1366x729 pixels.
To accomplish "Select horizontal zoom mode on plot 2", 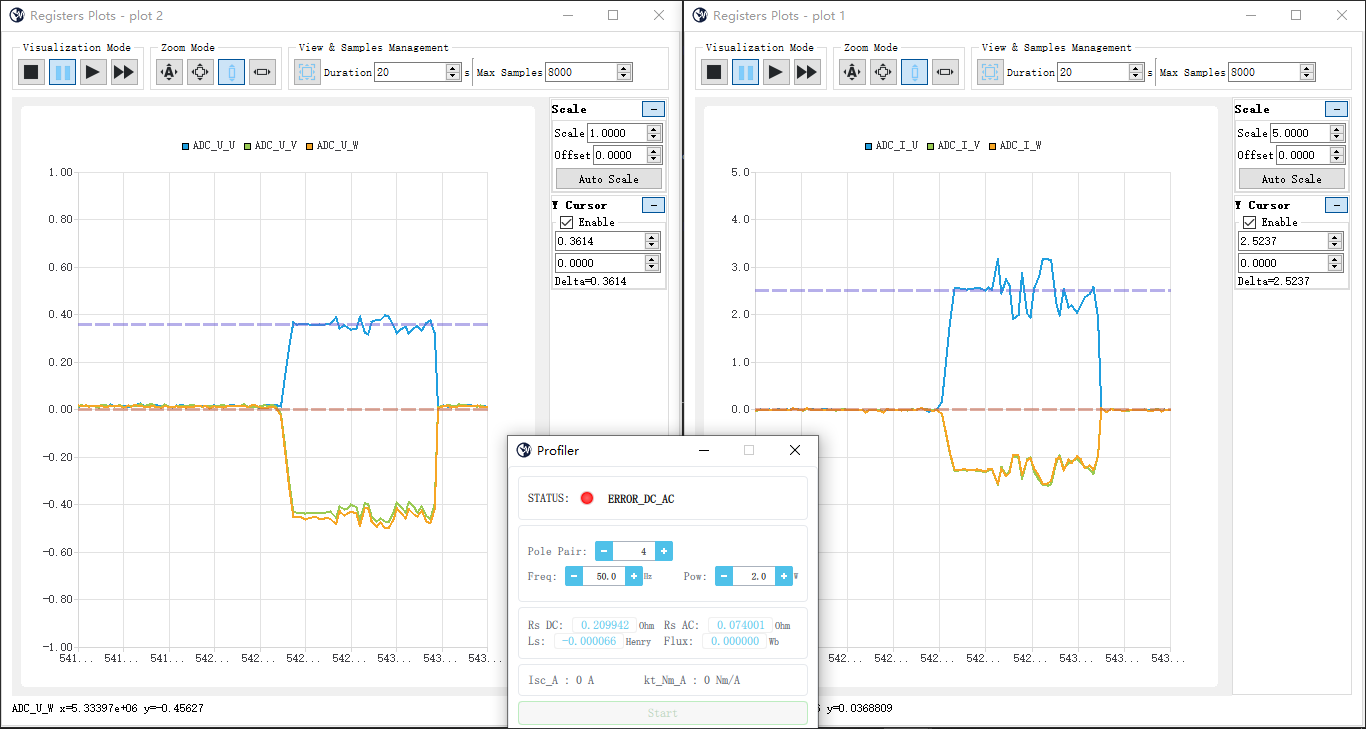I will [262, 71].
